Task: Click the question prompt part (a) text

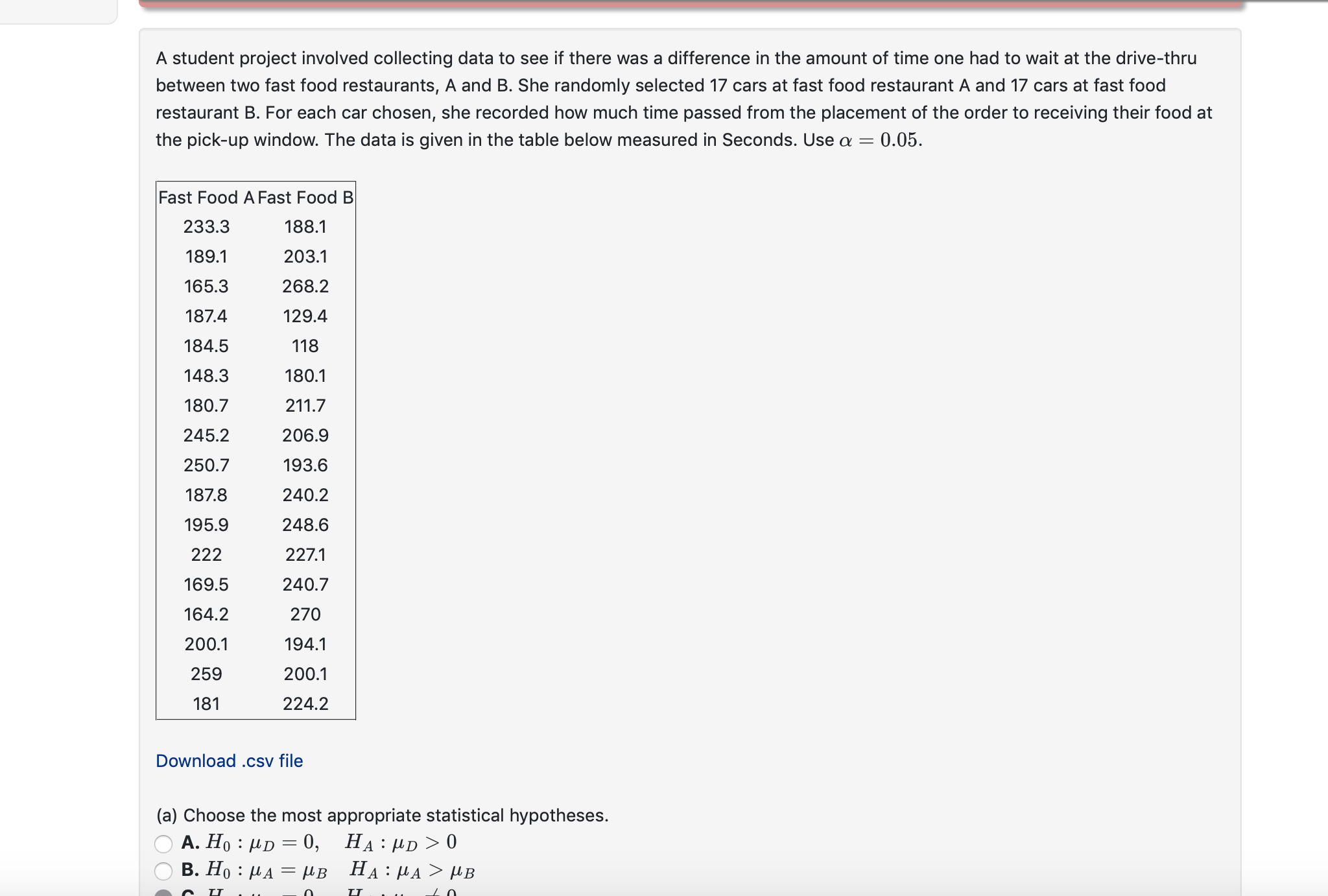Action: (383, 816)
